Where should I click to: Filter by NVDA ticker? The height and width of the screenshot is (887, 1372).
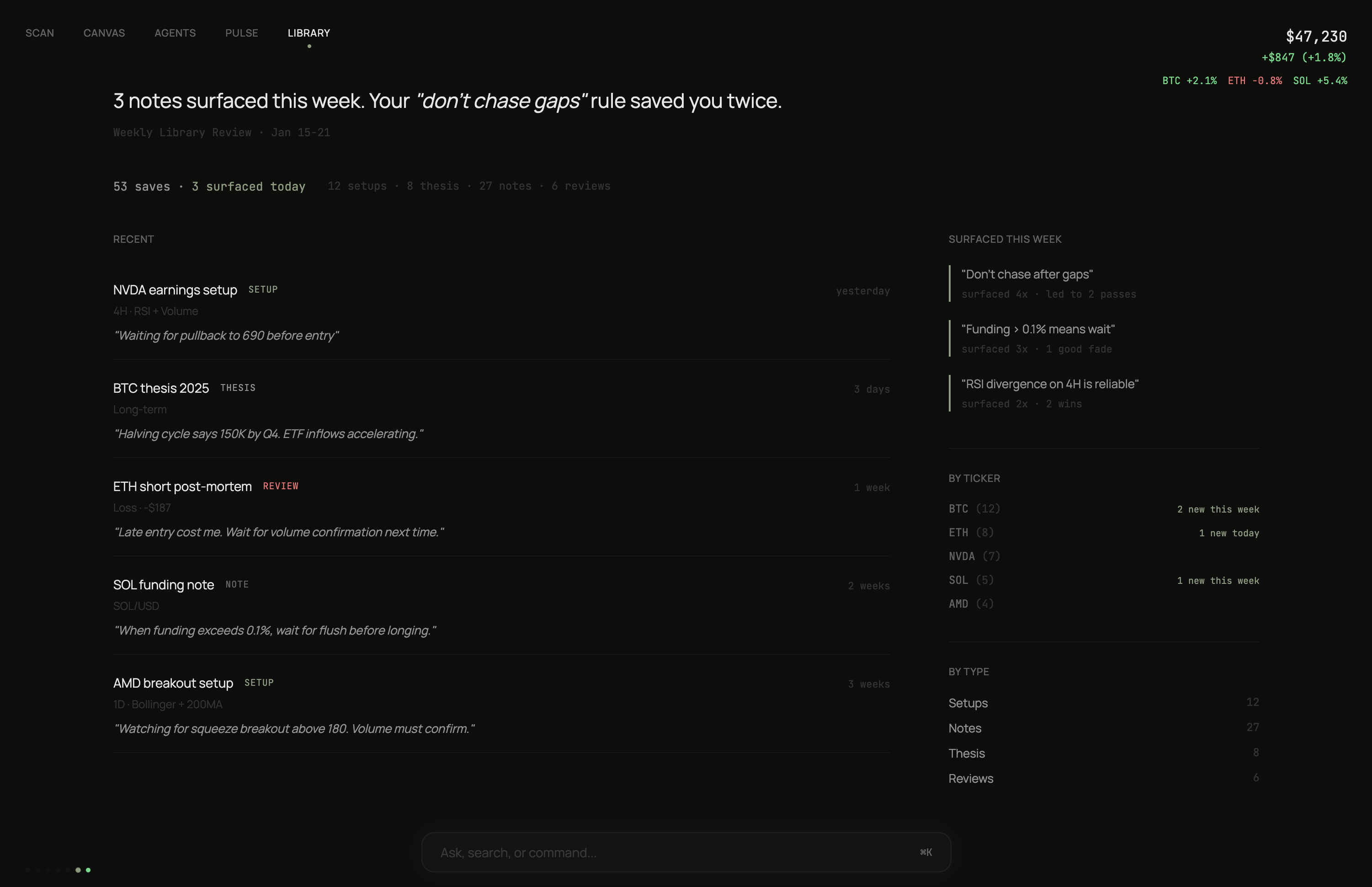[x=974, y=556]
